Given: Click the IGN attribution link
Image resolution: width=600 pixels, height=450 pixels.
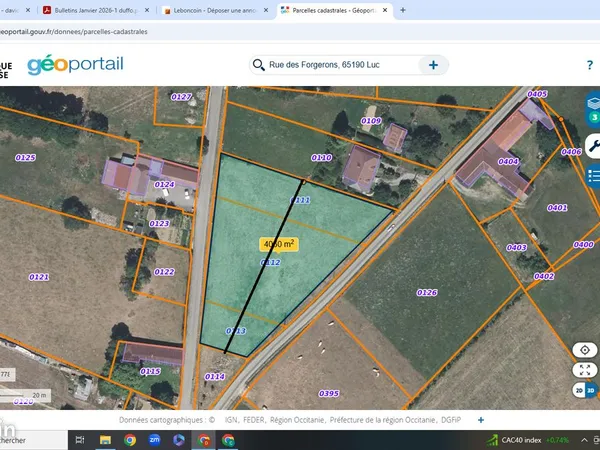Looking at the screenshot, I should (231, 420).
